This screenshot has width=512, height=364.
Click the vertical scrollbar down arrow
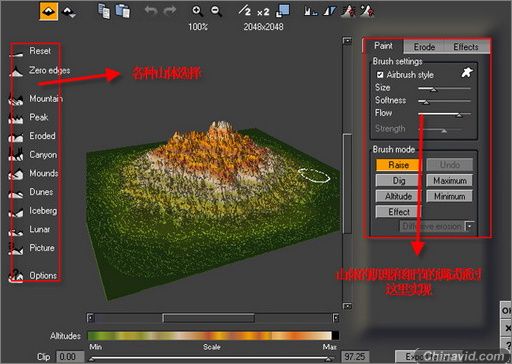[x=347, y=306]
